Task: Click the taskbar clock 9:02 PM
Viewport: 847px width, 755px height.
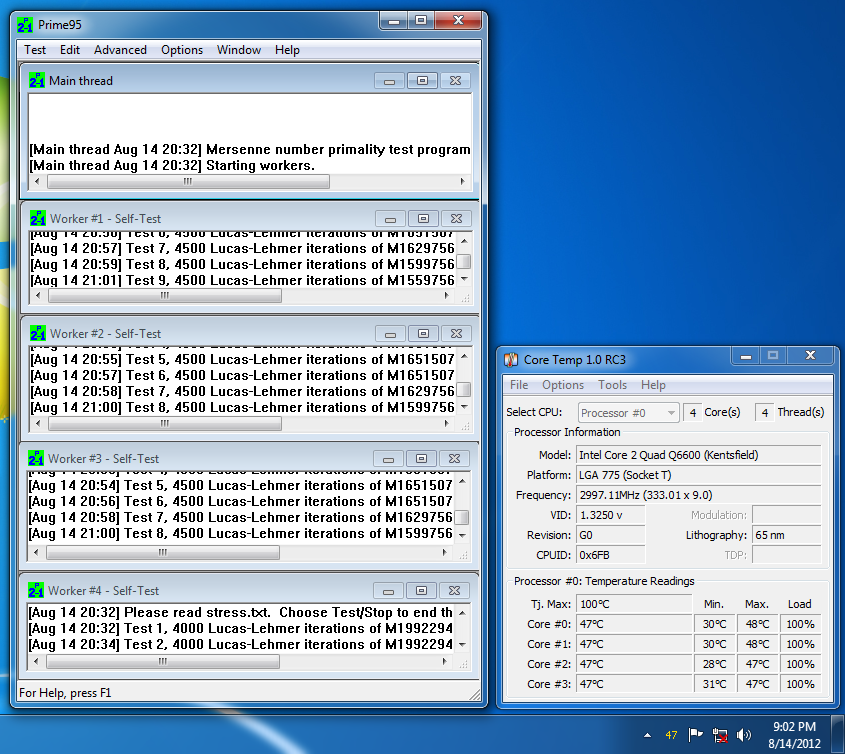Action: click(x=794, y=727)
